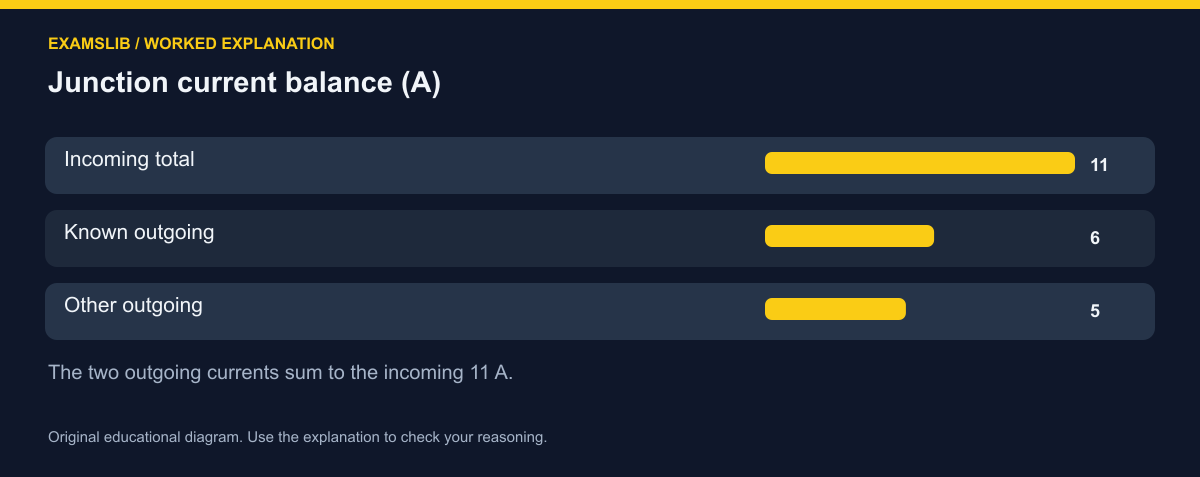Click the value 11 beside the Incoming bar
Viewport: 1200px width, 477px height.
1099,165
